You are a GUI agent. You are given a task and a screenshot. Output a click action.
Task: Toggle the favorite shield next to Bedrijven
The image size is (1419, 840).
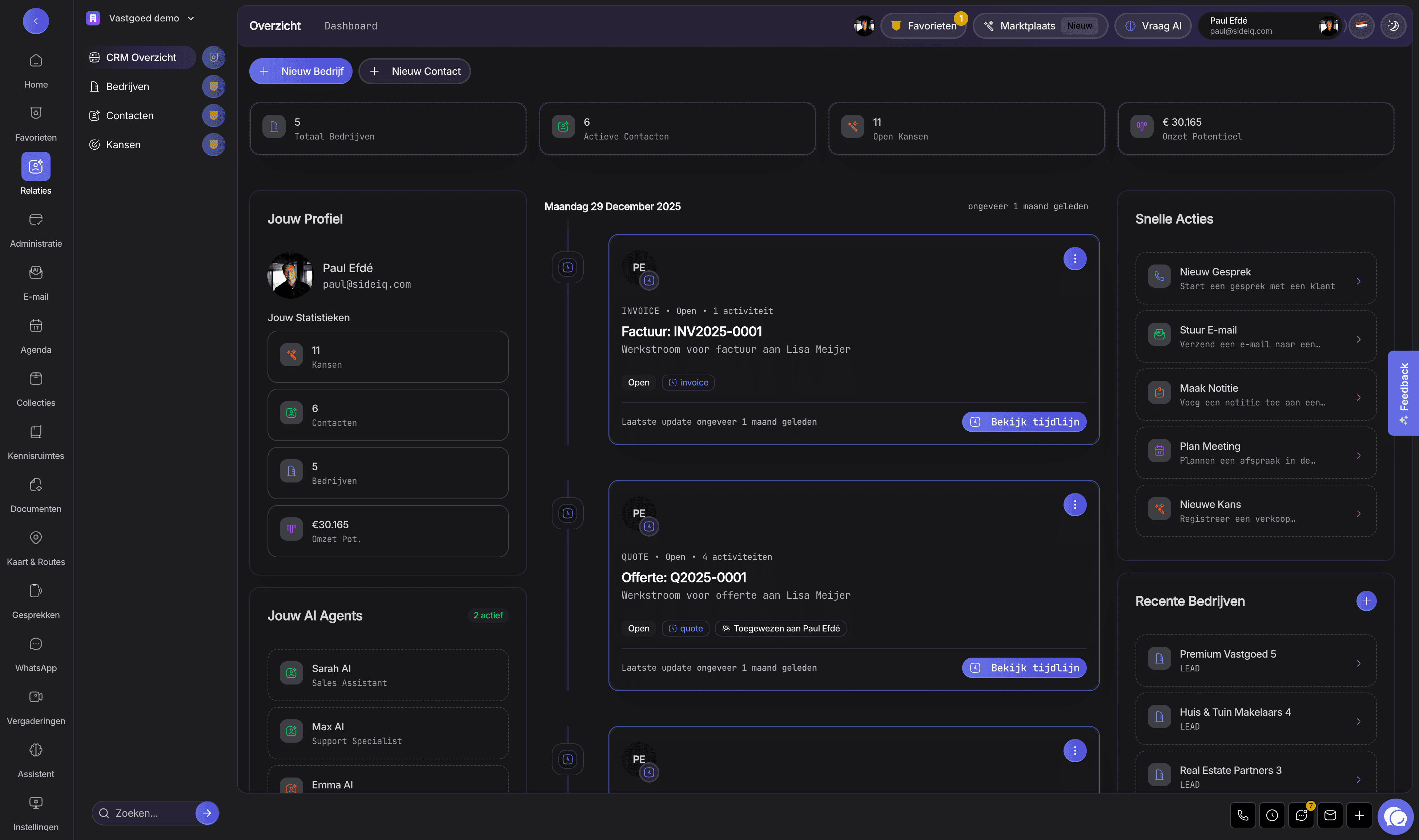click(213, 86)
